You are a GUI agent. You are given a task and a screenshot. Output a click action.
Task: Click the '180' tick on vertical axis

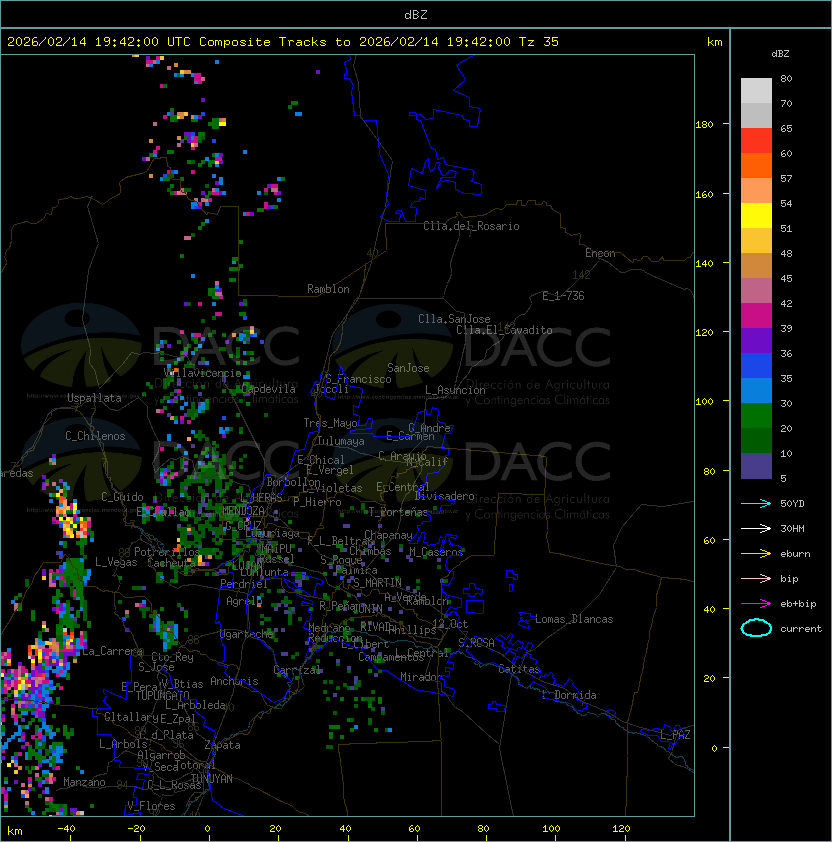pos(704,125)
